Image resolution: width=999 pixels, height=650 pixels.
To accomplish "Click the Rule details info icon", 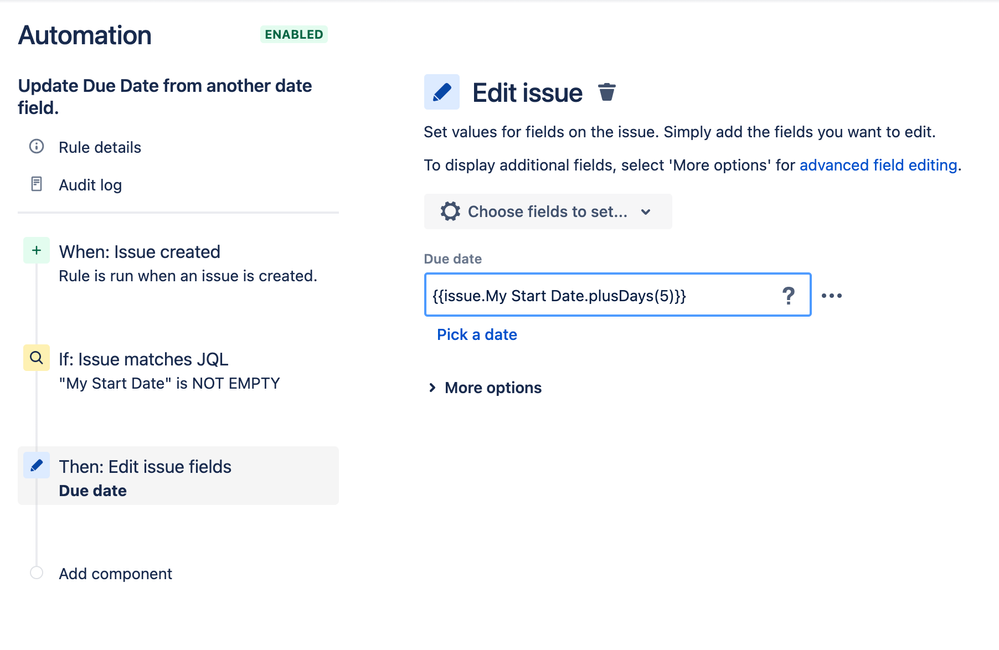I will [37, 147].
